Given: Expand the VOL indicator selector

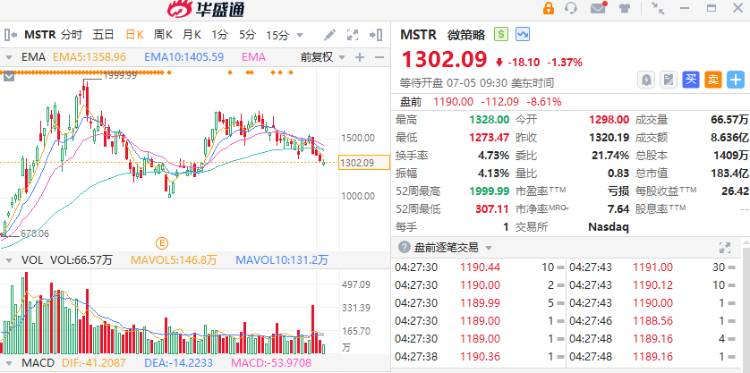Looking at the screenshot, I should tap(9, 261).
